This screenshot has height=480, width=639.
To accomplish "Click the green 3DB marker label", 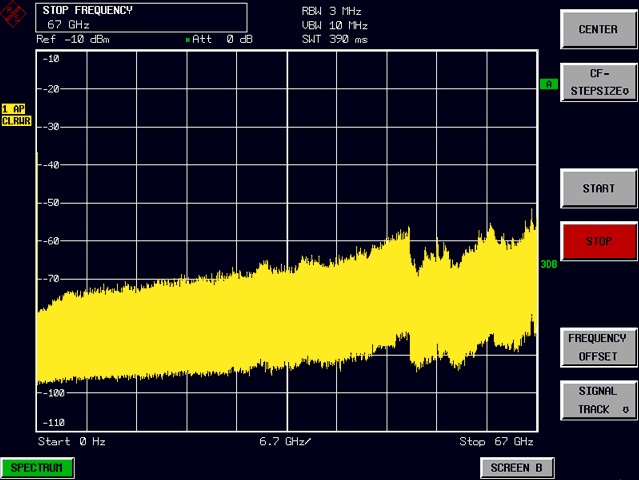I will (548, 265).
